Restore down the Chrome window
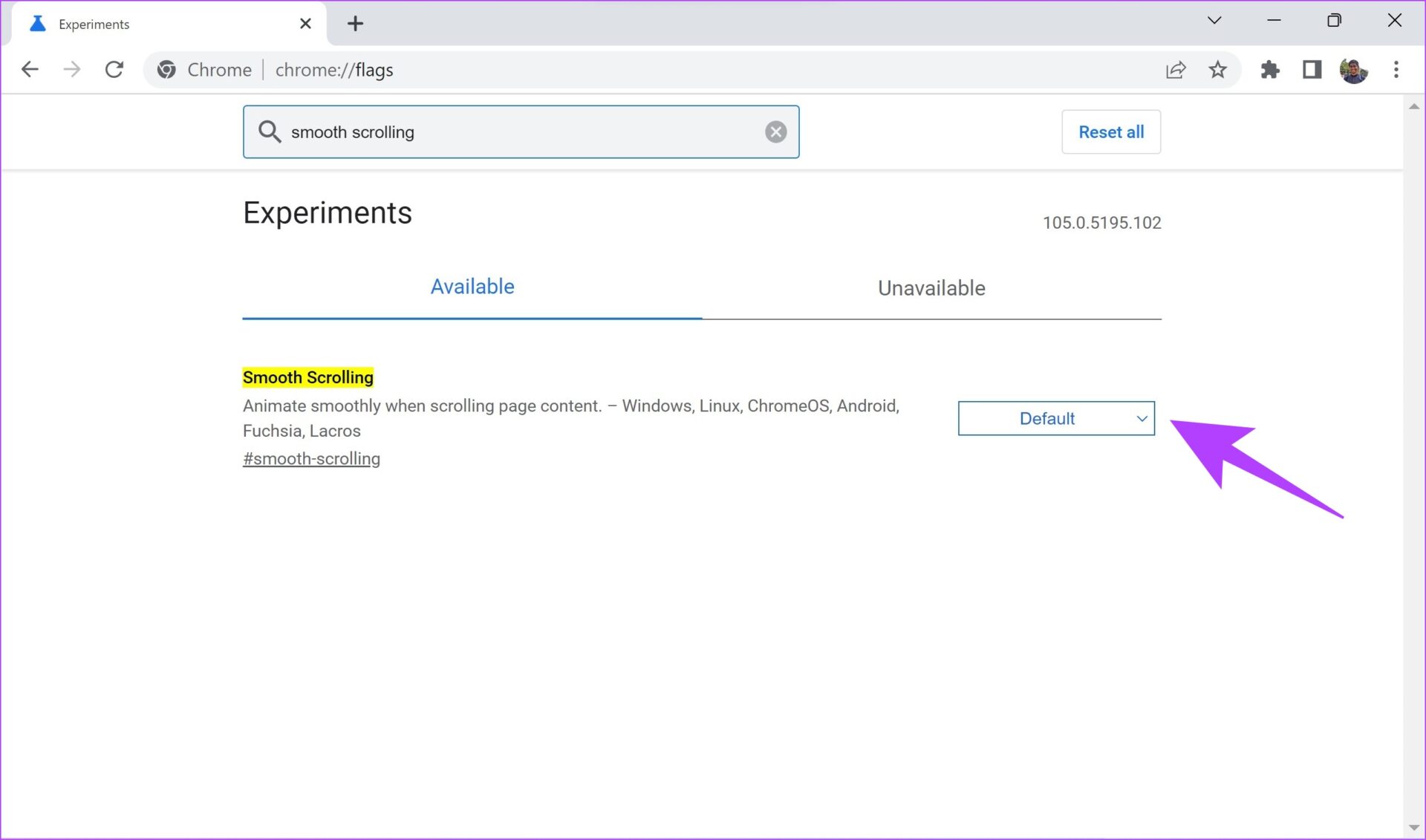The image size is (1426, 840). point(1334,20)
